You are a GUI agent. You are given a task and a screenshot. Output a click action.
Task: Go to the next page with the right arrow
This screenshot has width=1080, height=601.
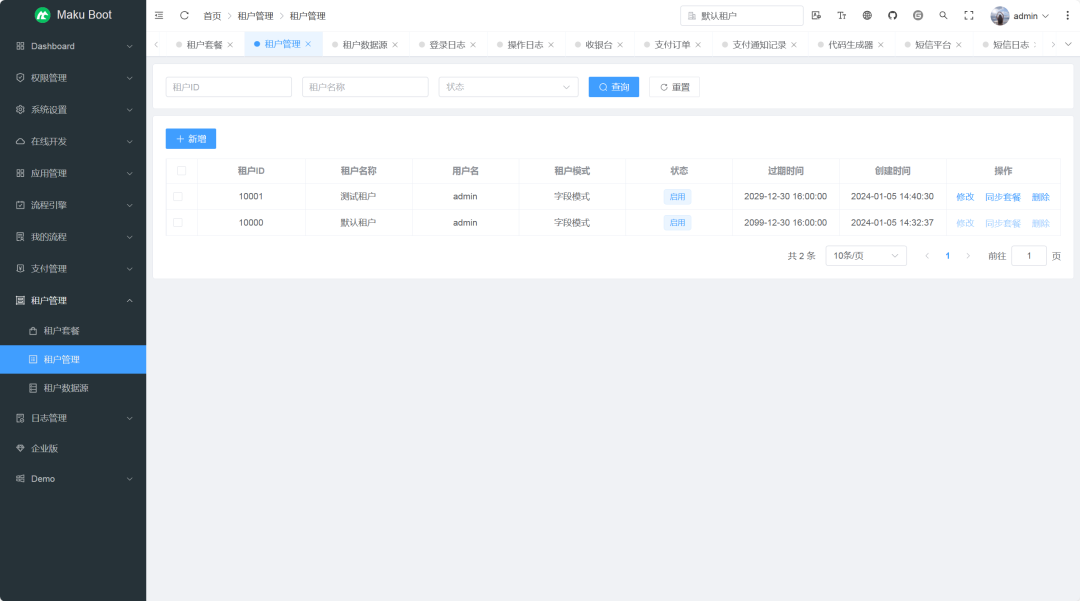tap(968, 255)
